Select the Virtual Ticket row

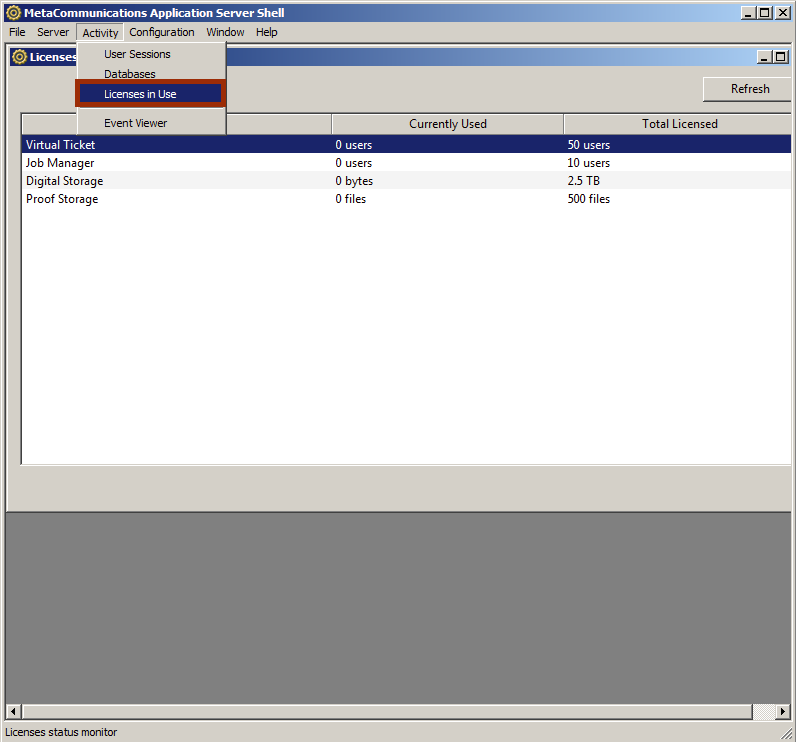click(406, 144)
